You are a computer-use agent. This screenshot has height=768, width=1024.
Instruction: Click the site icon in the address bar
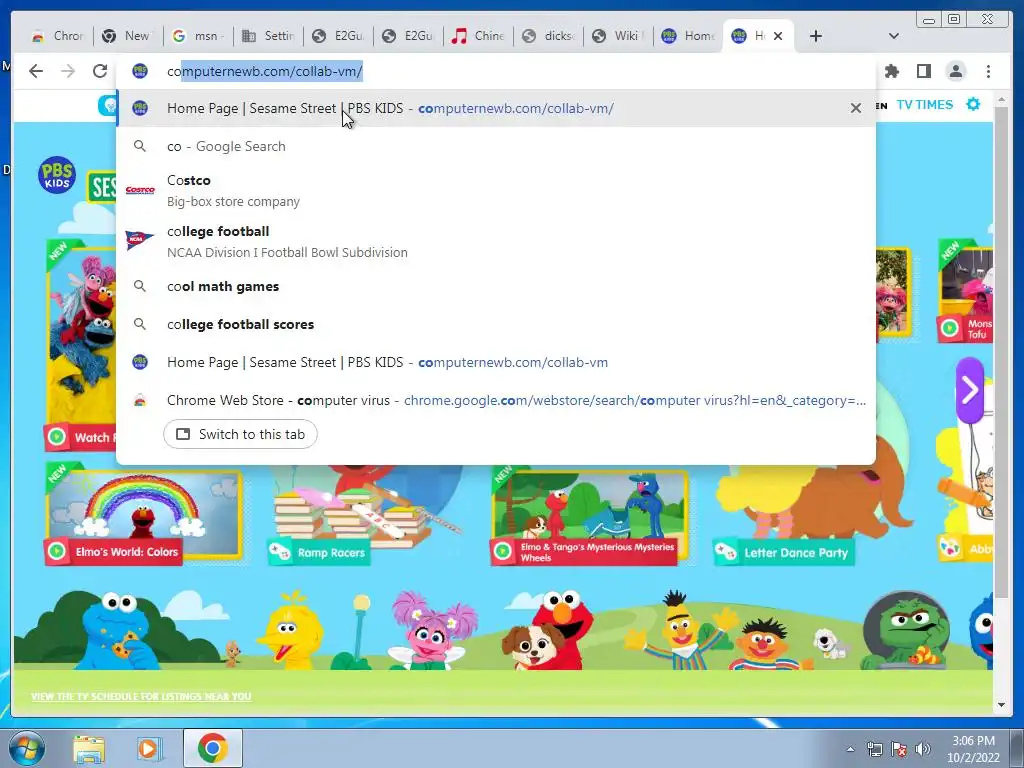(x=140, y=71)
